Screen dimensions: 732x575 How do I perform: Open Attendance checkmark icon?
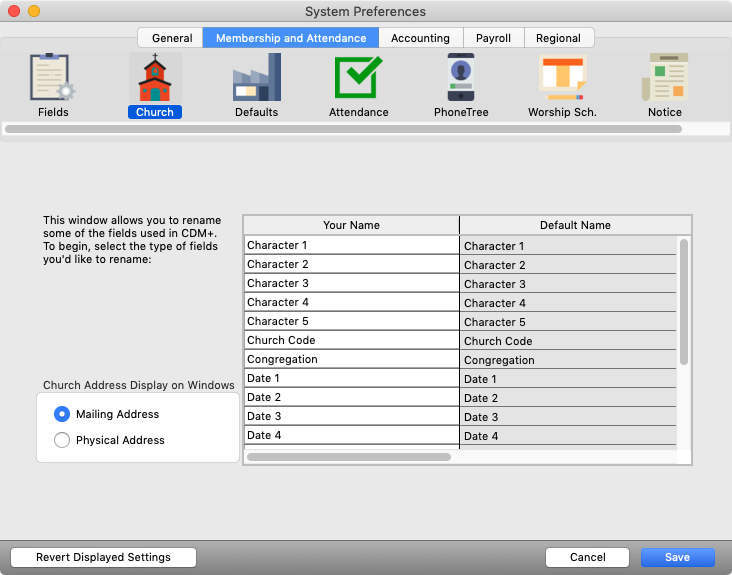point(358,79)
